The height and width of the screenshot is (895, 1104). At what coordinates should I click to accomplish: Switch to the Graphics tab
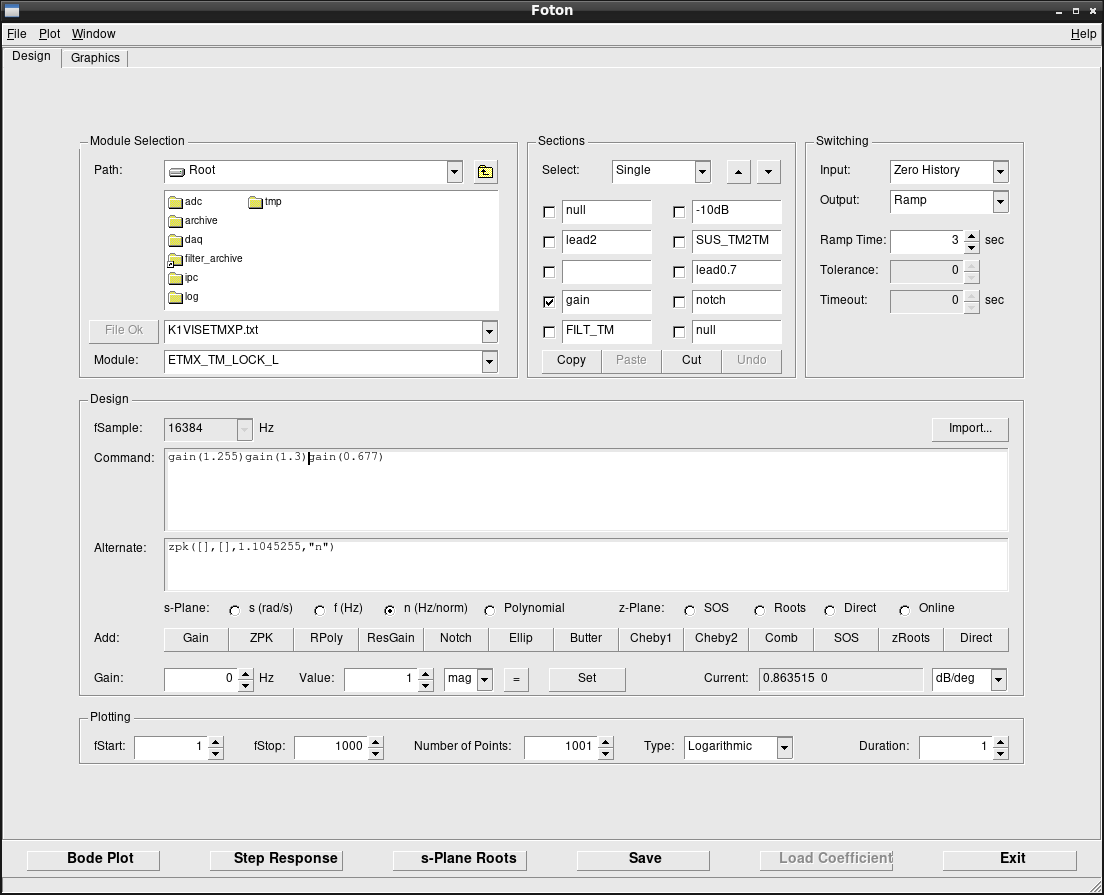(x=95, y=58)
